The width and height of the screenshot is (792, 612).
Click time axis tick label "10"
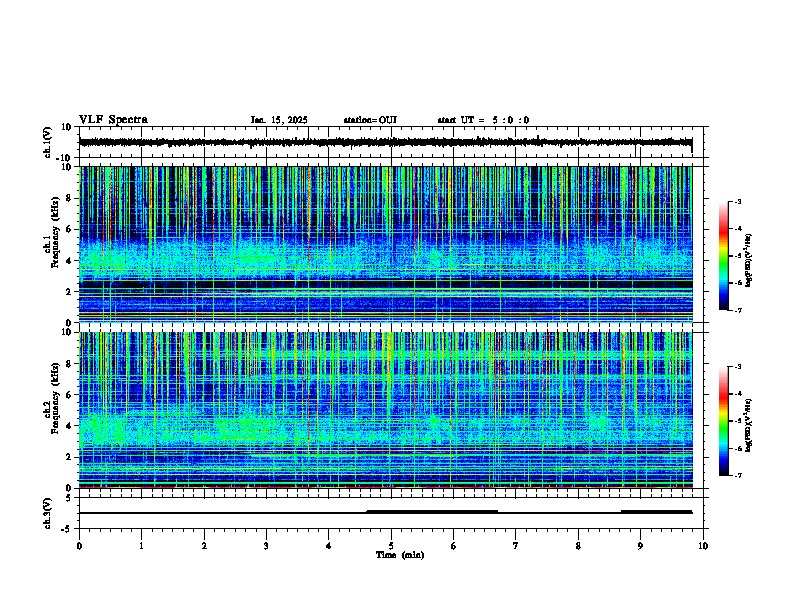703,546
